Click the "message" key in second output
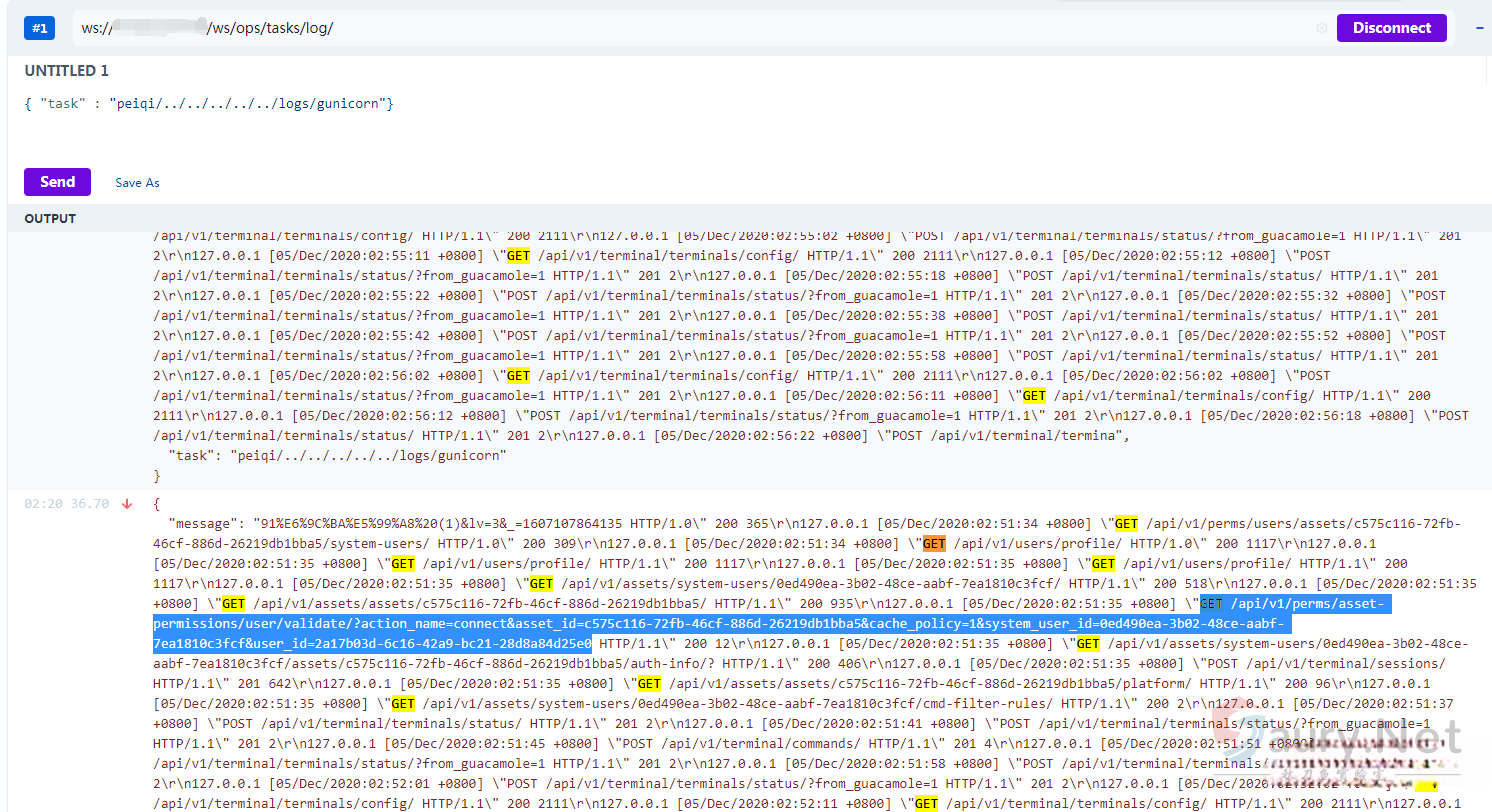 (204, 523)
